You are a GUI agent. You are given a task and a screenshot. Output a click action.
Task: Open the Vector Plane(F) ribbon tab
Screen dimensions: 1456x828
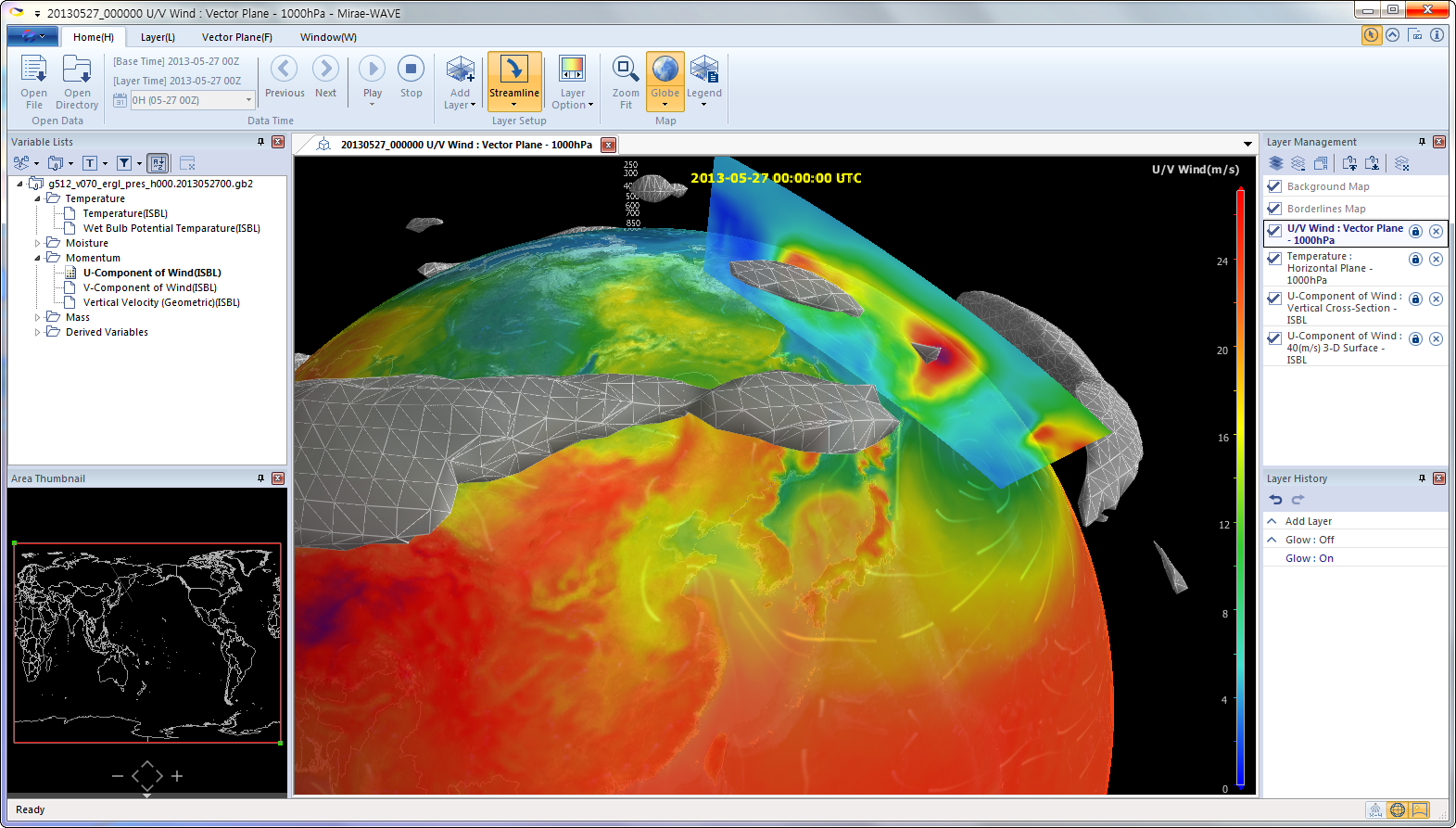pos(237,37)
